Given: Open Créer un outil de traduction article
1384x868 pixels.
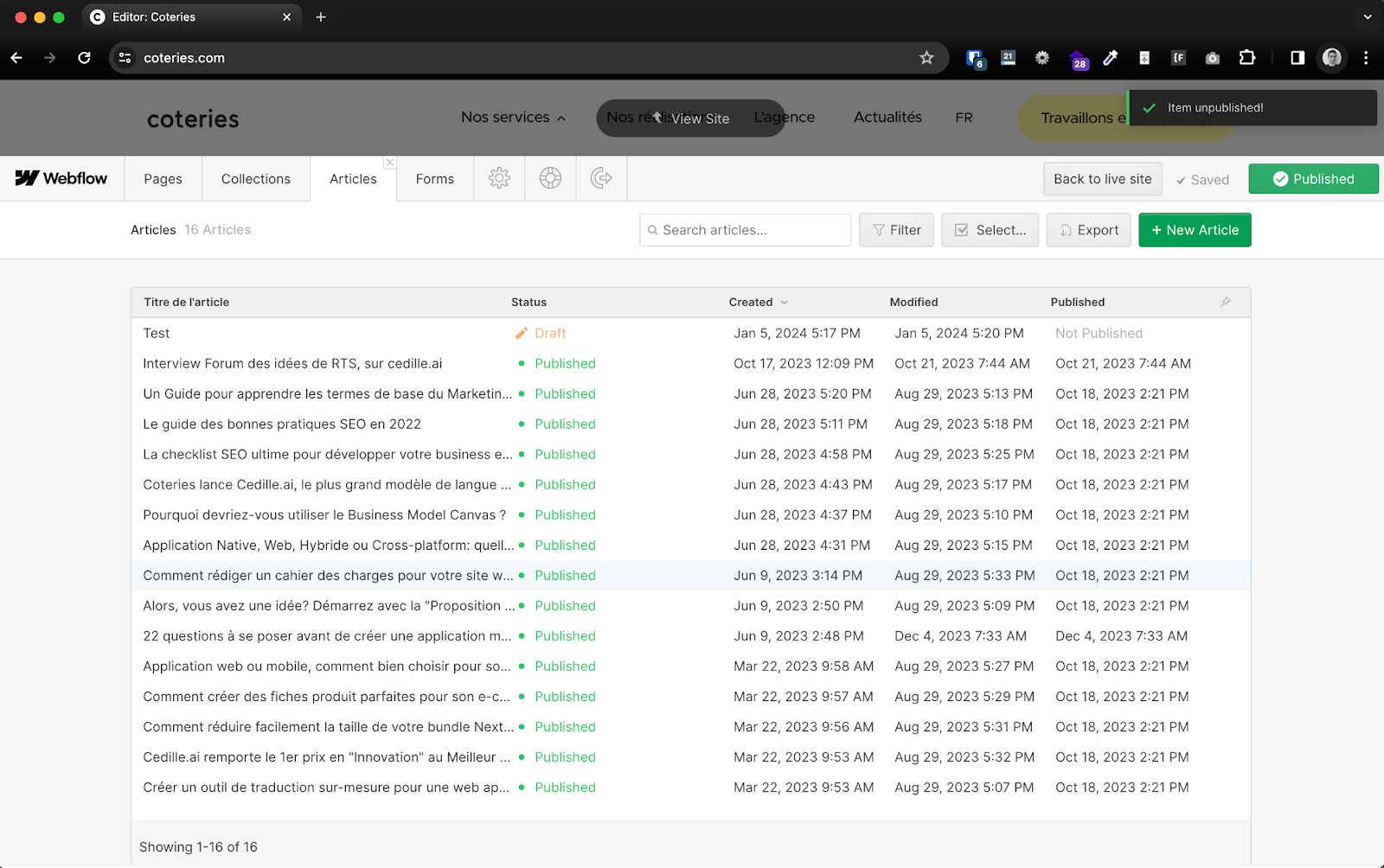Looking at the screenshot, I should [326, 787].
